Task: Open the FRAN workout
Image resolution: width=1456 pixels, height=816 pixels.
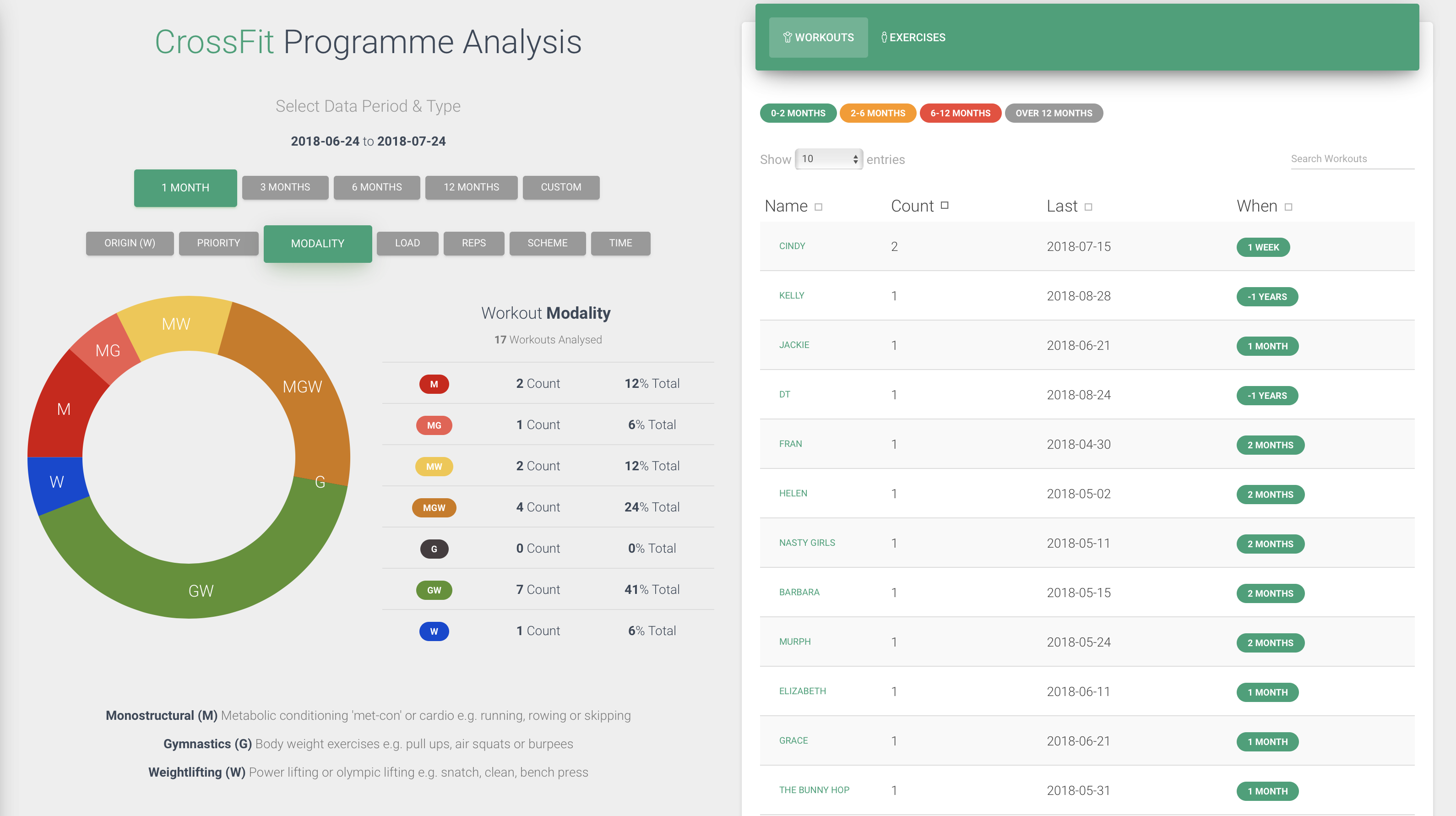Action: (790, 444)
